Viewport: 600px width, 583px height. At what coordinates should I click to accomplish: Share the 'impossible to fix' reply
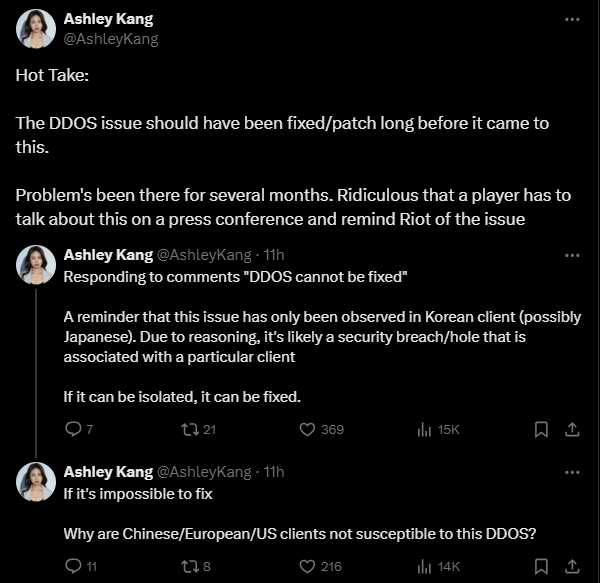[x=572, y=566]
